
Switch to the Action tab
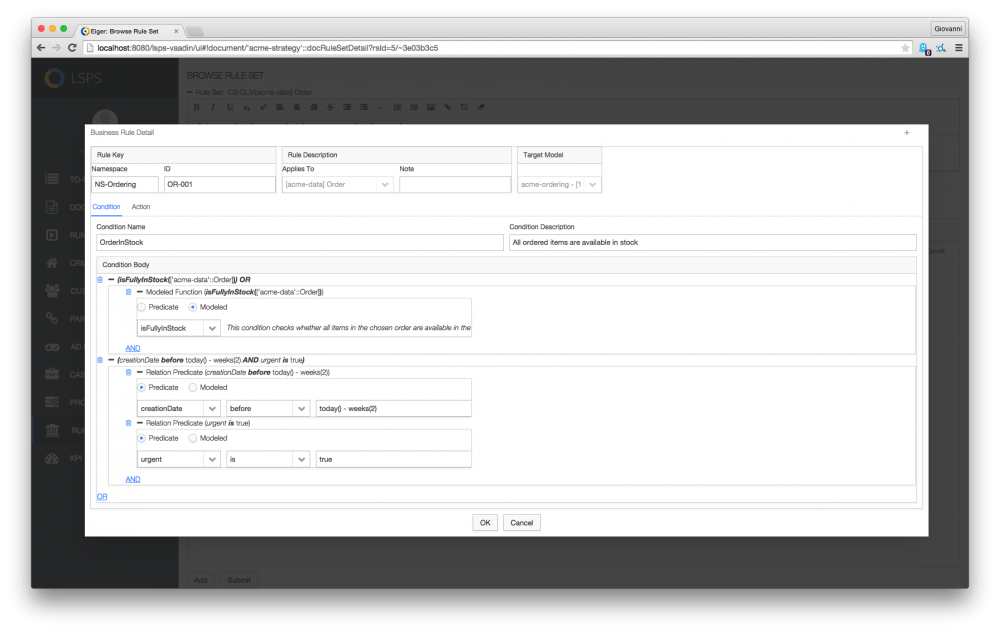(x=141, y=207)
